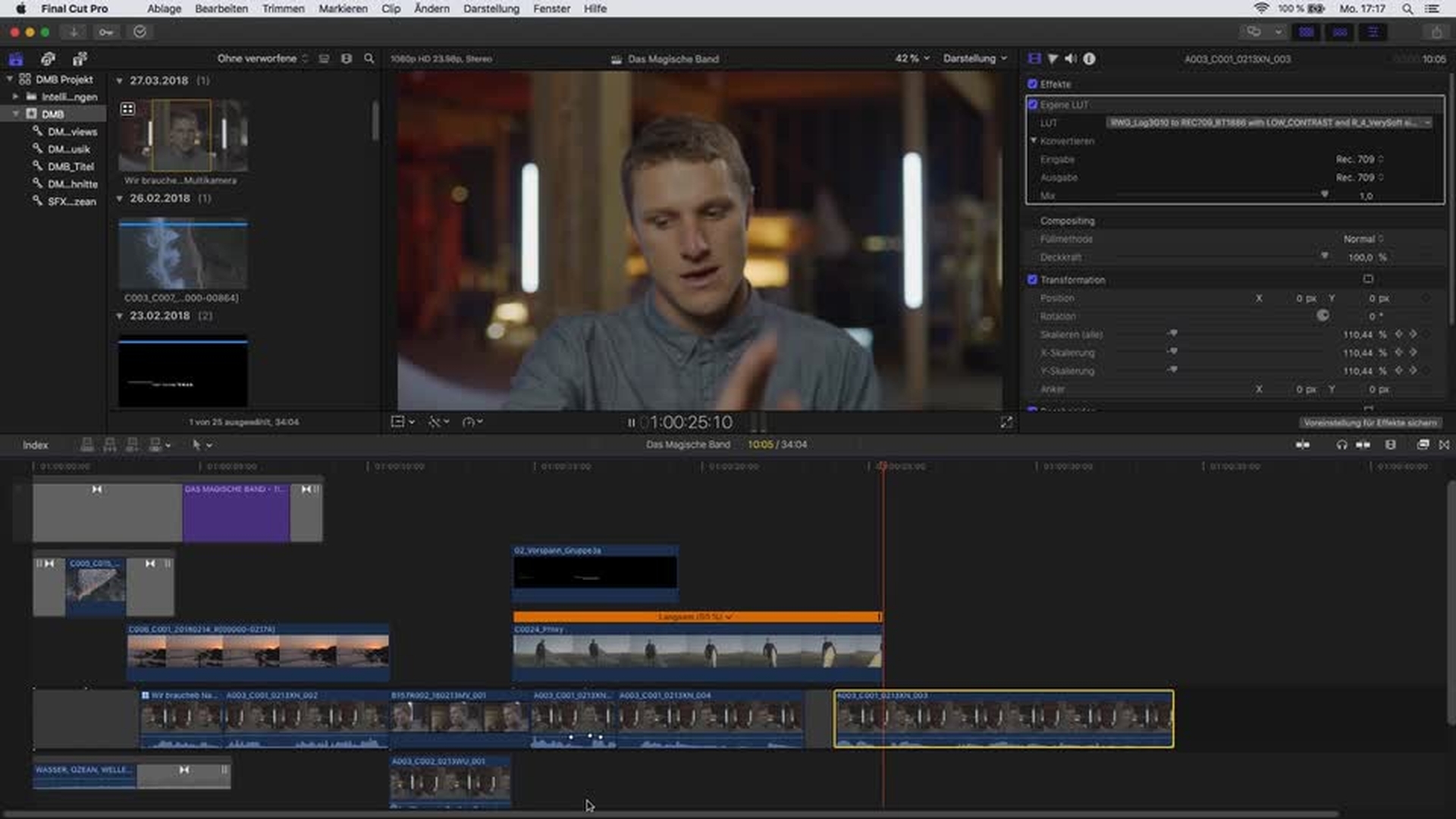
Task: Open the color inspector triangle icon
Action: coord(1053,58)
